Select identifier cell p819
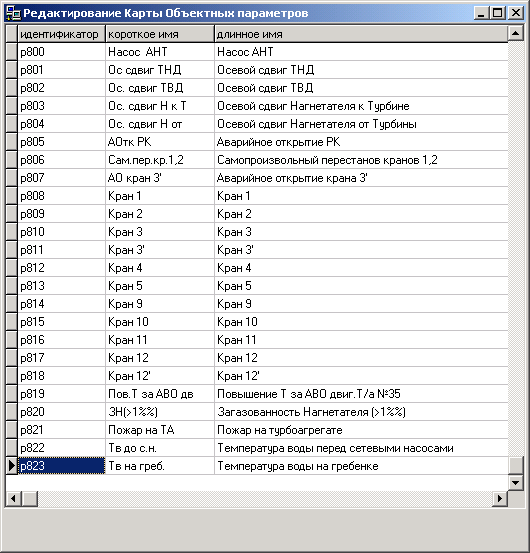530x553 pixels. click(61, 394)
